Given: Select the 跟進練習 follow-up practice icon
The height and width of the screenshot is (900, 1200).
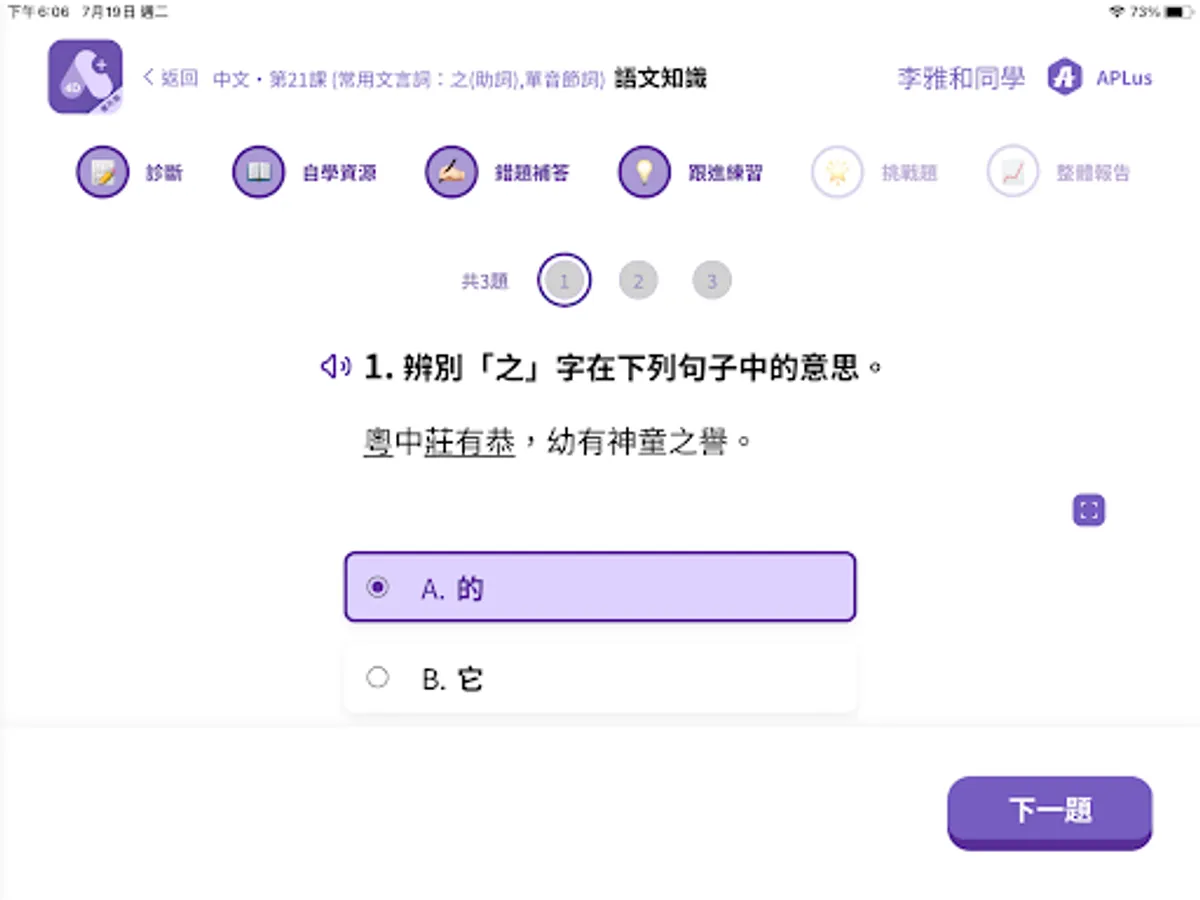Looking at the screenshot, I should 643,171.
